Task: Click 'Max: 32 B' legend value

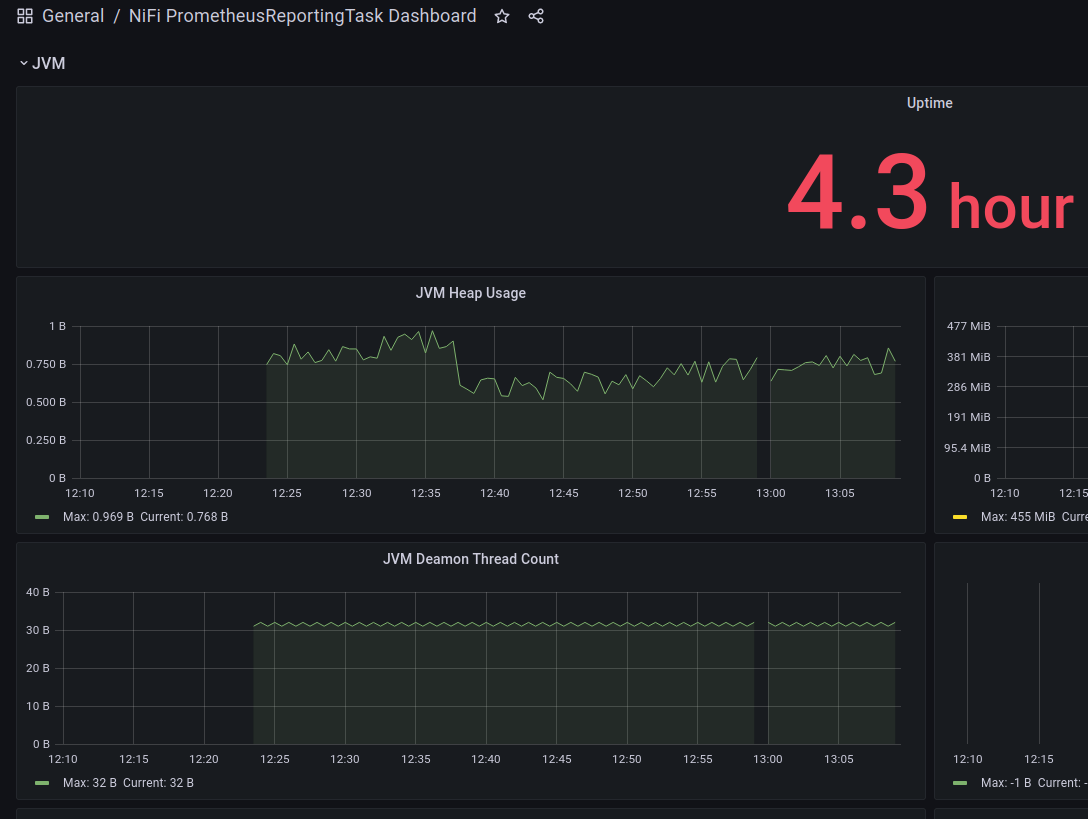Action: 90,783
